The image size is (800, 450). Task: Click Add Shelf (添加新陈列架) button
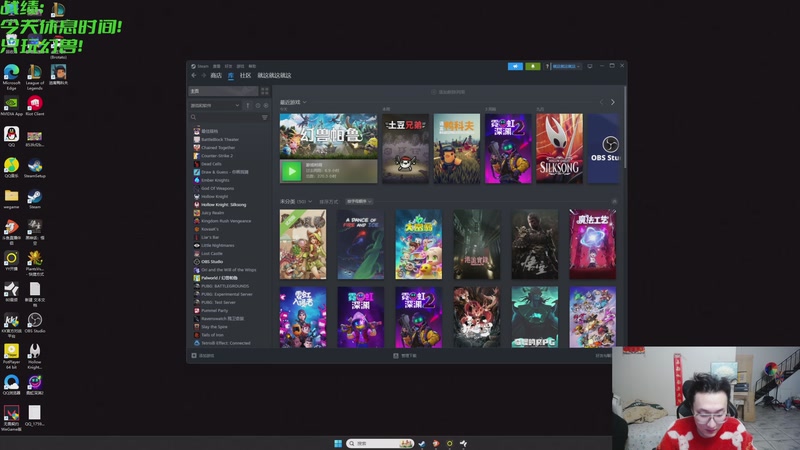[x=448, y=92]
